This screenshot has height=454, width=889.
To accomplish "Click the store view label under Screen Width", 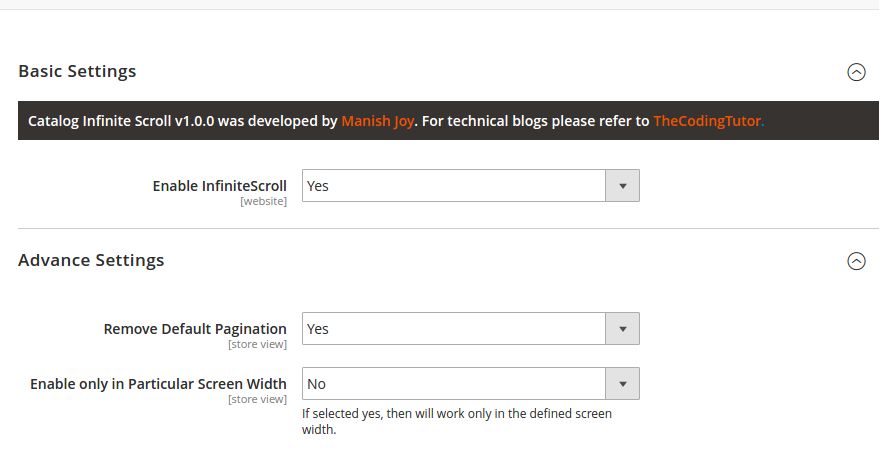I will pos(257,400).
